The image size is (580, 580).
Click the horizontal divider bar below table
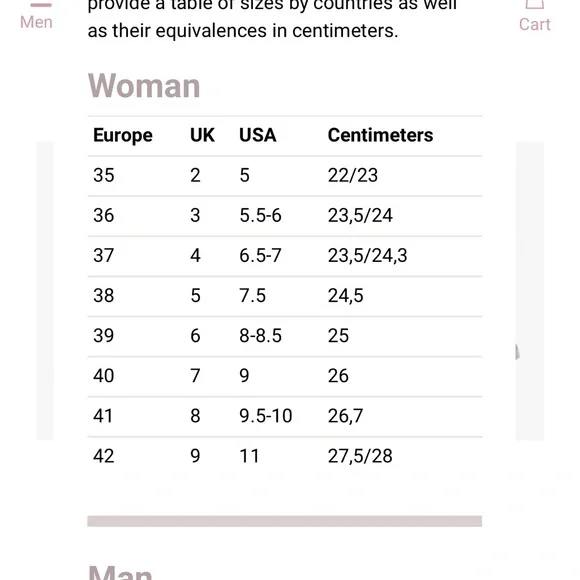point(284,521)
